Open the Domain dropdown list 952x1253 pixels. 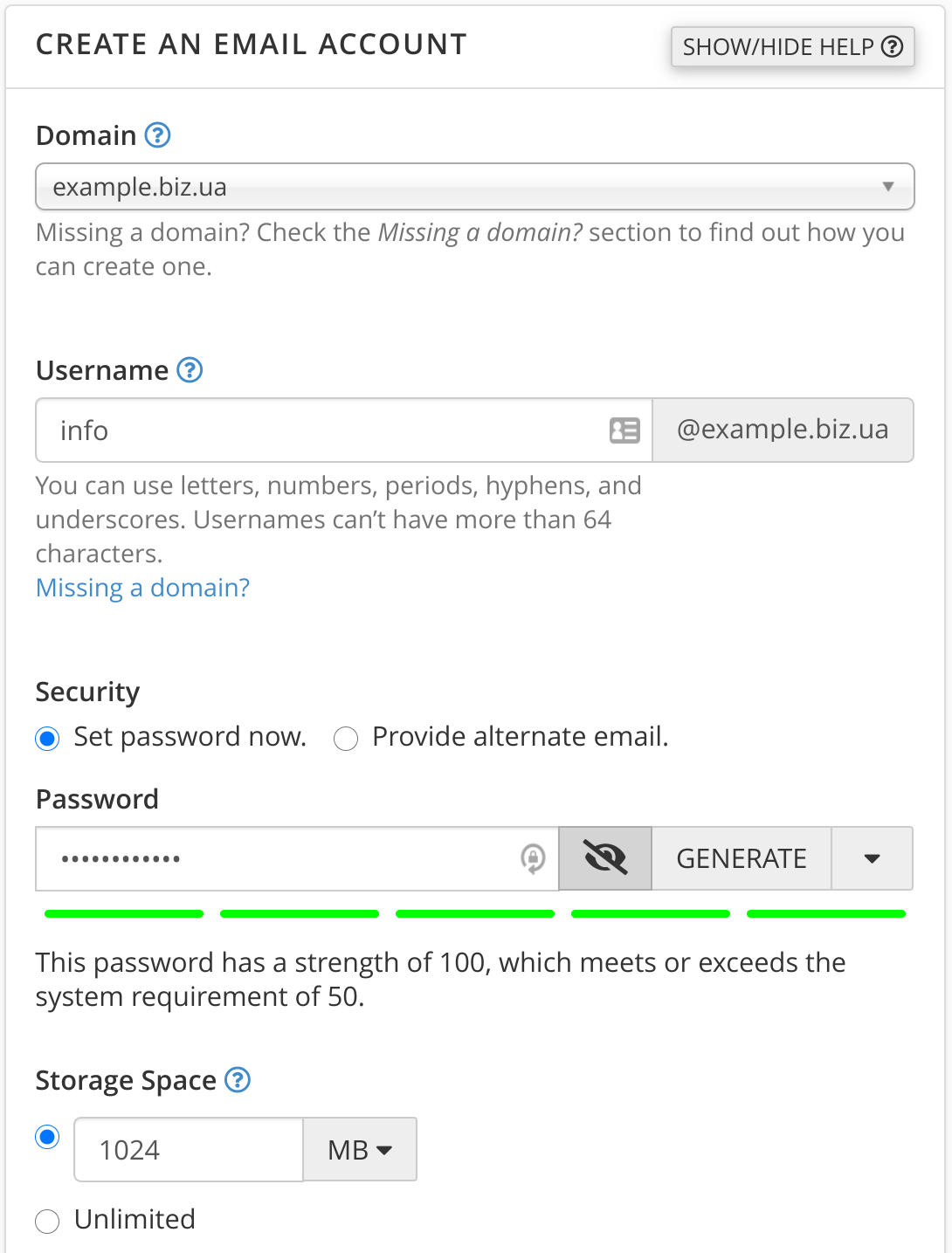474,187
